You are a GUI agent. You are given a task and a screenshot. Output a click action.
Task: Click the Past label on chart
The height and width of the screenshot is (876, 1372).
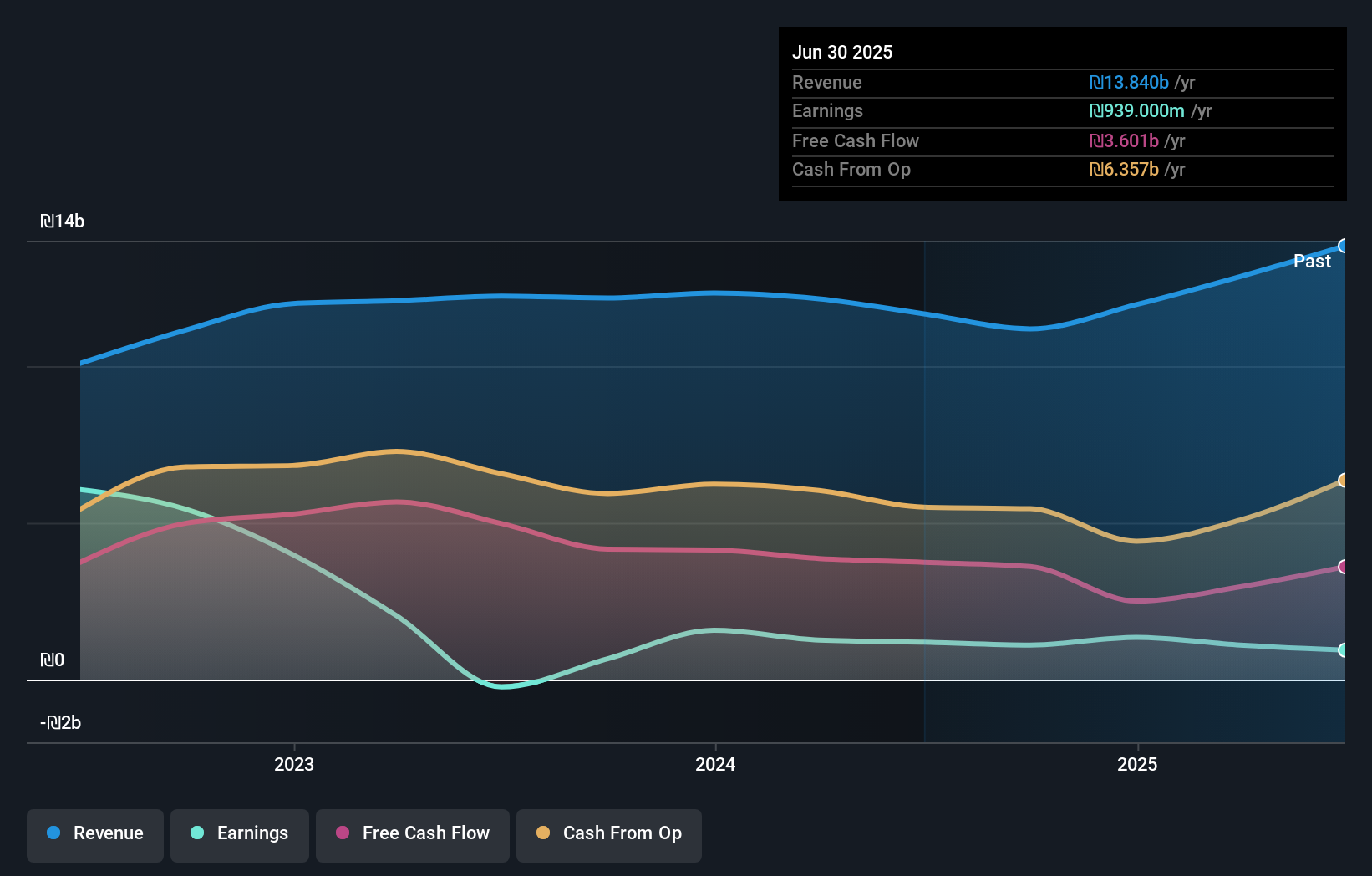[1312, 262]
